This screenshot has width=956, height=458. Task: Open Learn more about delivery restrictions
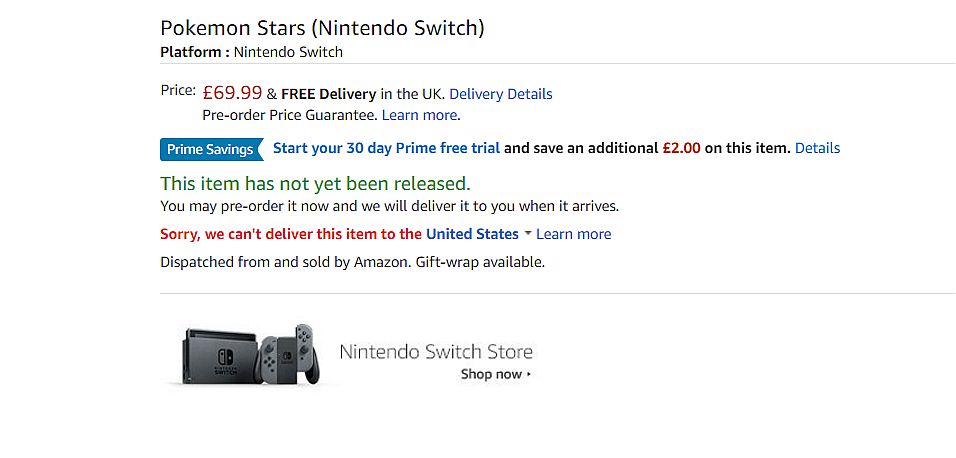[x=573, y=234]
